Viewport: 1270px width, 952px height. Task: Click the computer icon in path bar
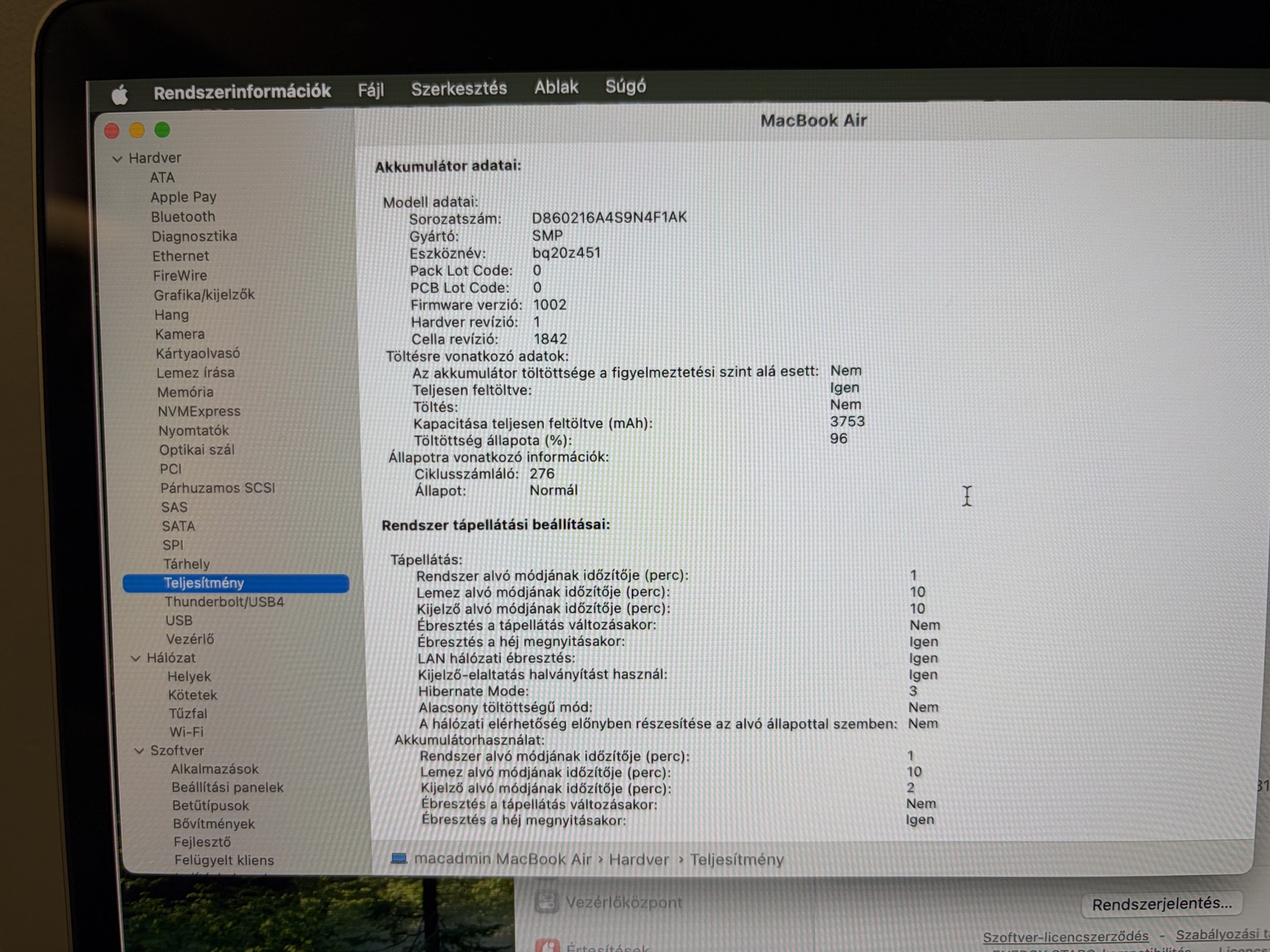pyautogui.click(x=399, y=859)
